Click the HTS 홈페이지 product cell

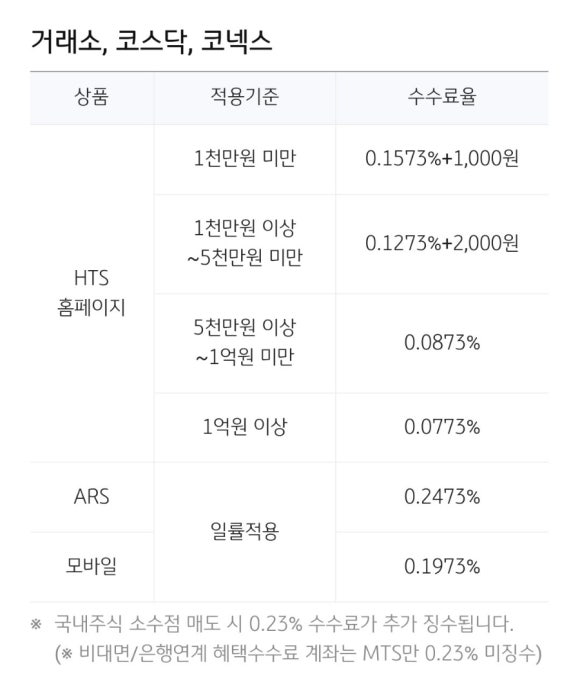[x=91, y=293]
